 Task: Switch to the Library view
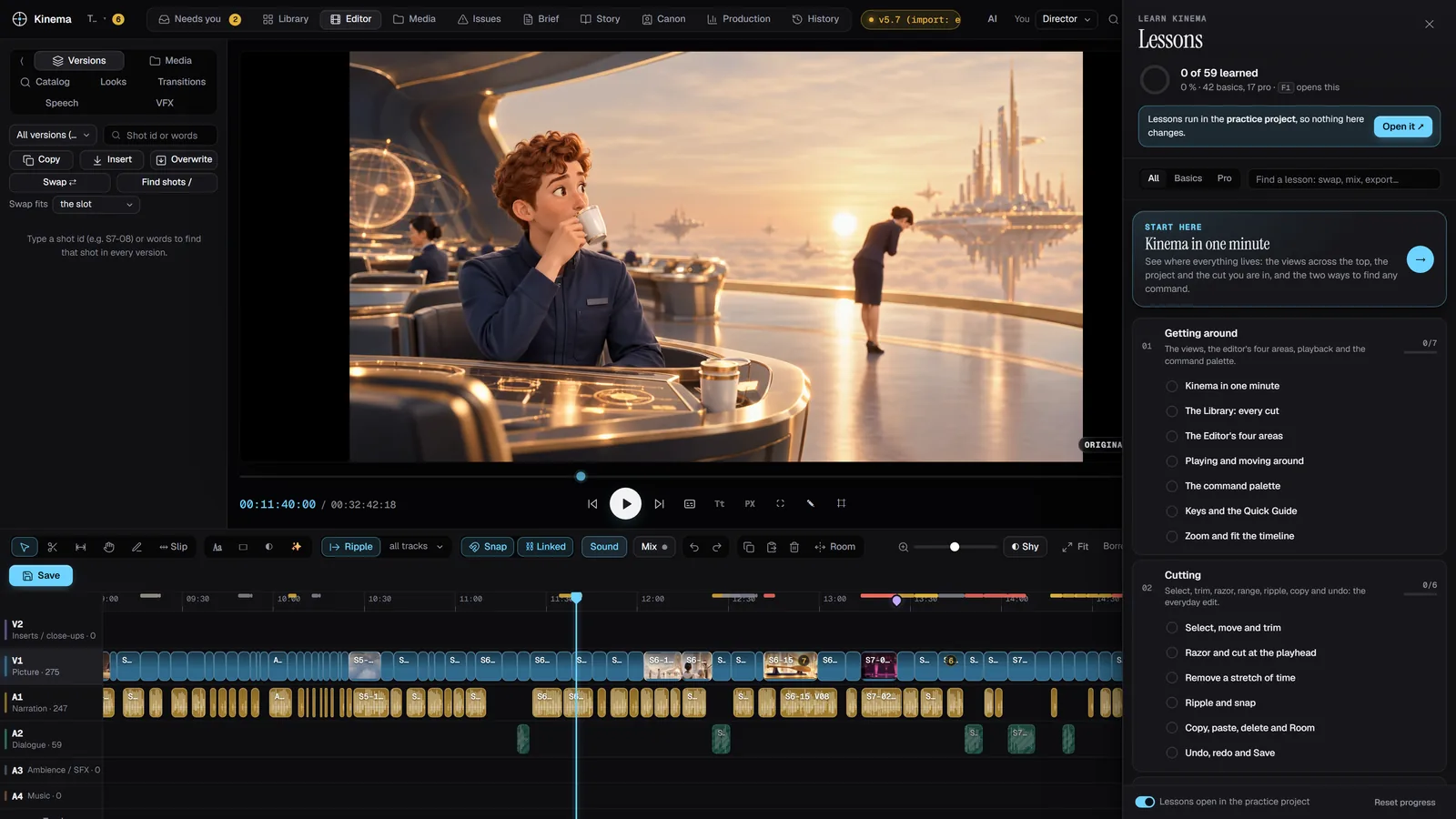[286, 19]
